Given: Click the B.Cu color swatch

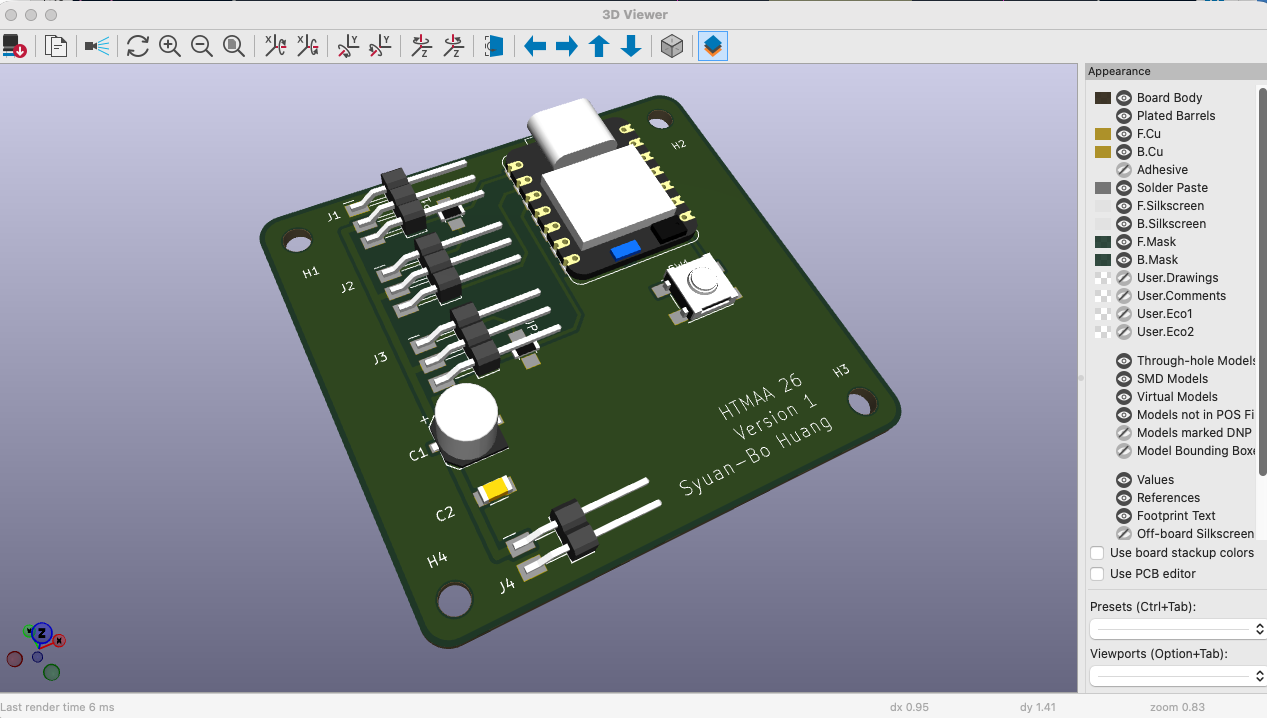Looking at the screenshot, I should pos(1103,152).
